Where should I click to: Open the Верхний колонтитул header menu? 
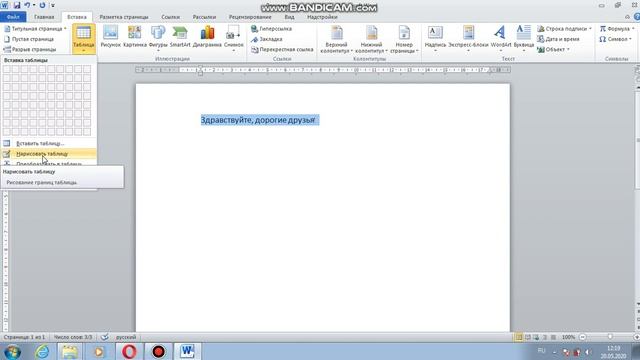[x=336, y=39]
